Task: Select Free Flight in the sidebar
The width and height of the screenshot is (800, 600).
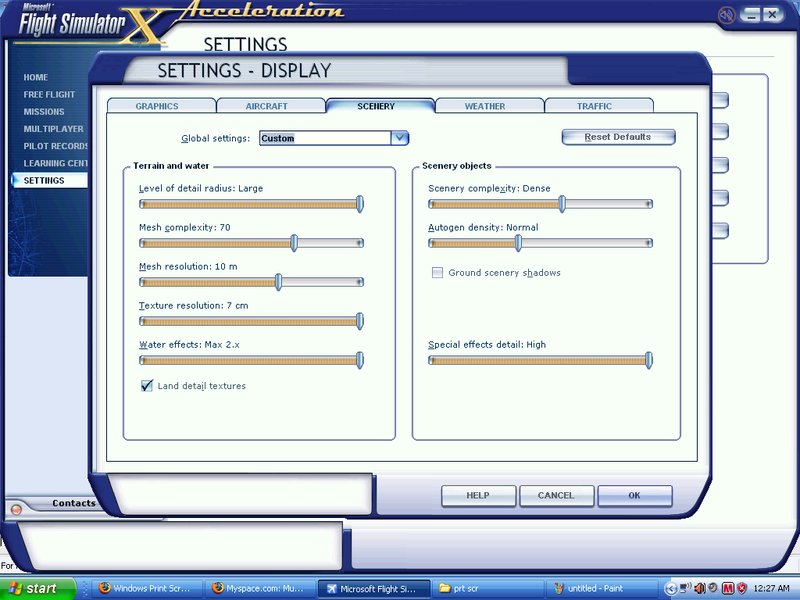Action: 49,94
